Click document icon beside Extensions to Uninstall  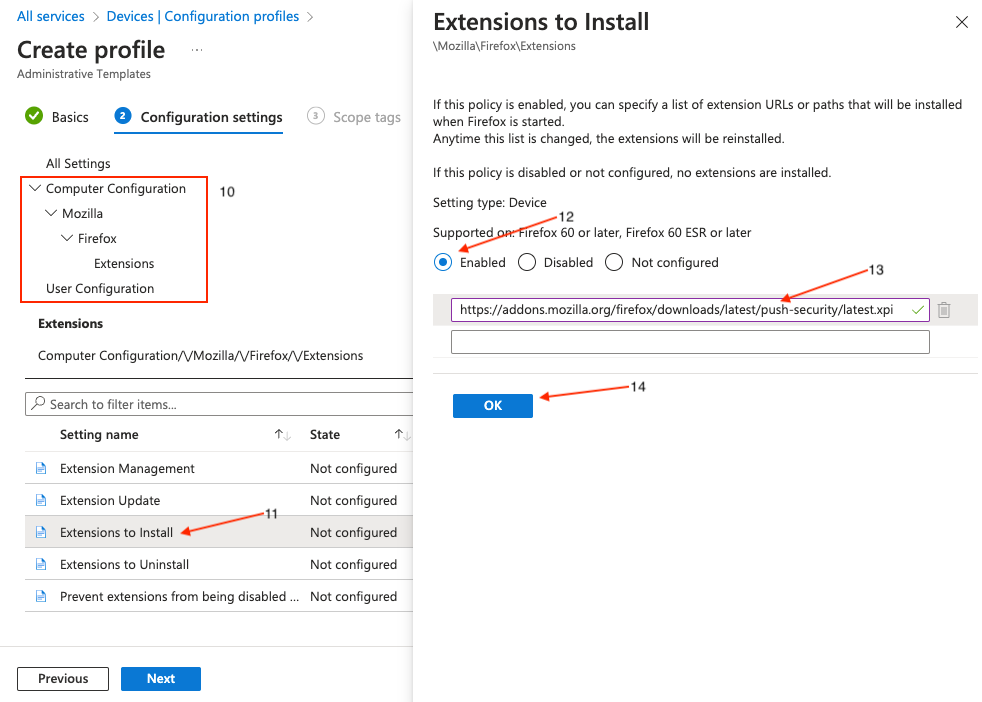41,564
